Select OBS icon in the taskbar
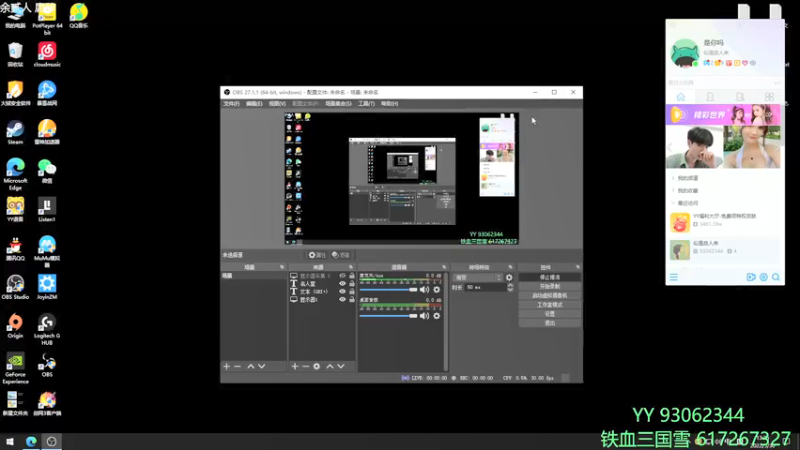The width and height of the screenshot is (800, 450). coord(52,441)
